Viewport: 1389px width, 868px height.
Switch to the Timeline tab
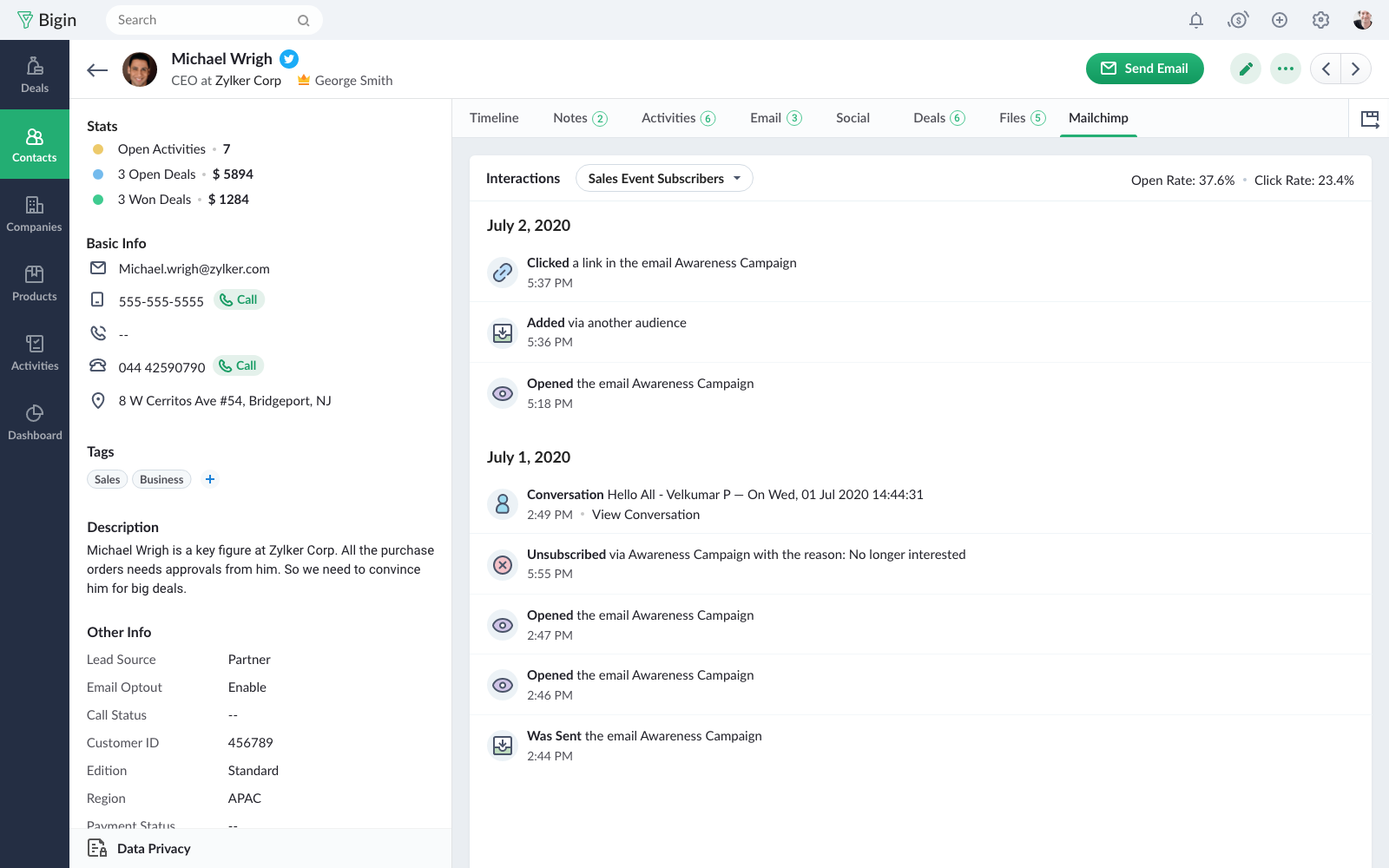[494, 118]
